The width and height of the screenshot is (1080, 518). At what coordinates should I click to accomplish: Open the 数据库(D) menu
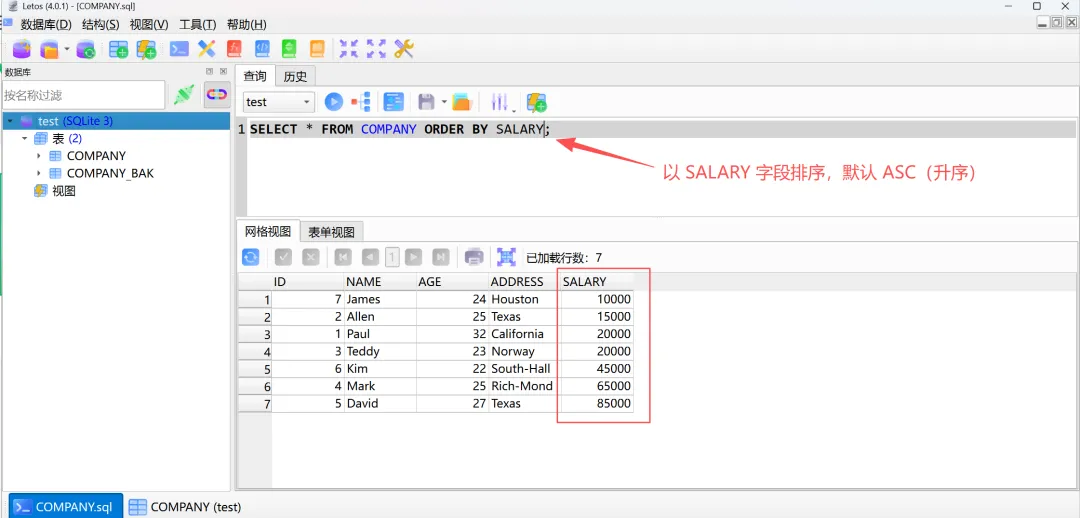46,24
